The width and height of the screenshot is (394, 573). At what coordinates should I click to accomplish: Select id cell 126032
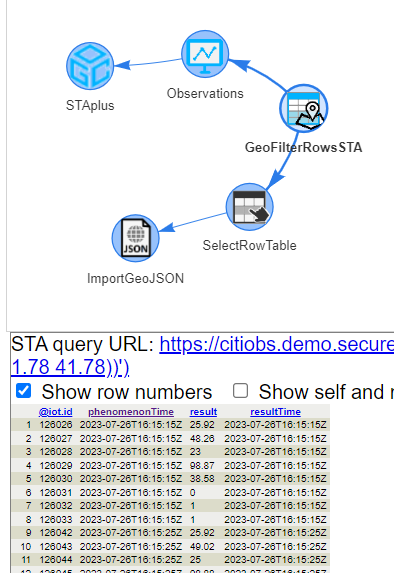pyautogui.click(x=56, y=506)
